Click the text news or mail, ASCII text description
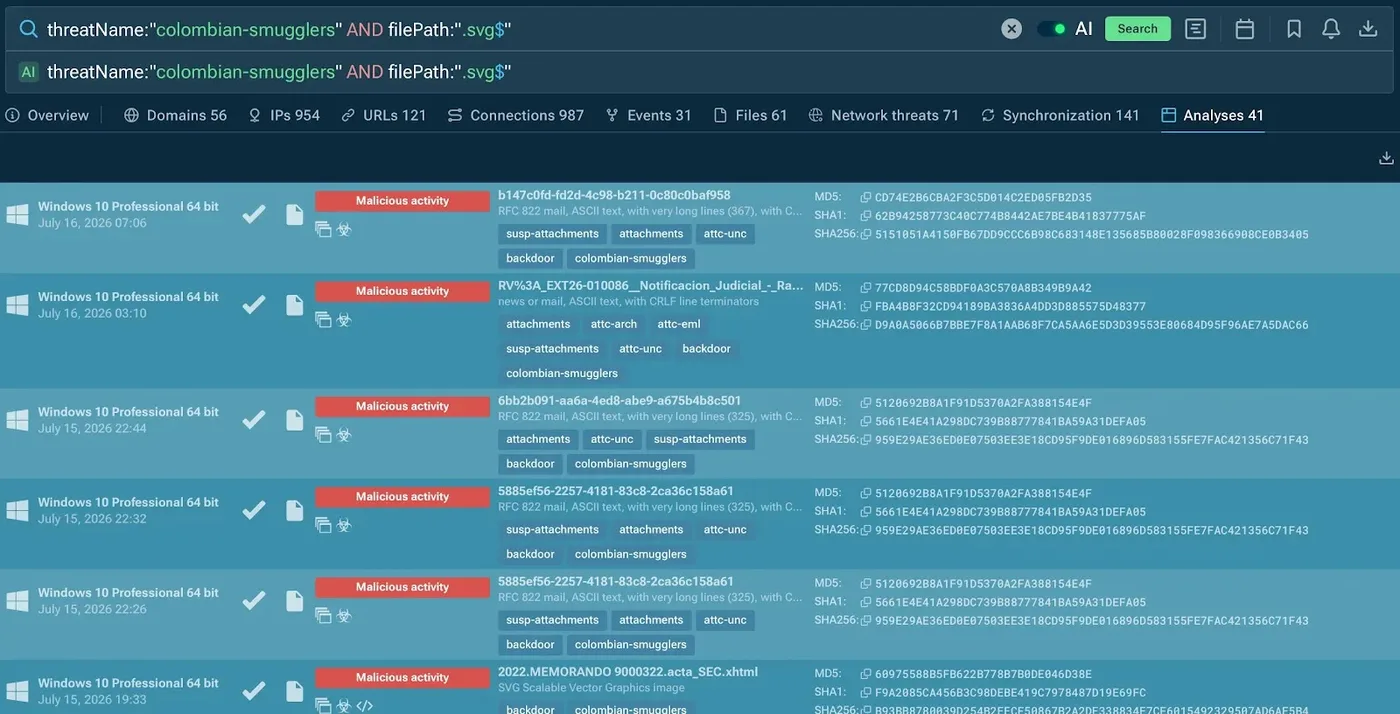Image resolution: width=1400 pixels, height=714 pixels. tap(628, 301)
